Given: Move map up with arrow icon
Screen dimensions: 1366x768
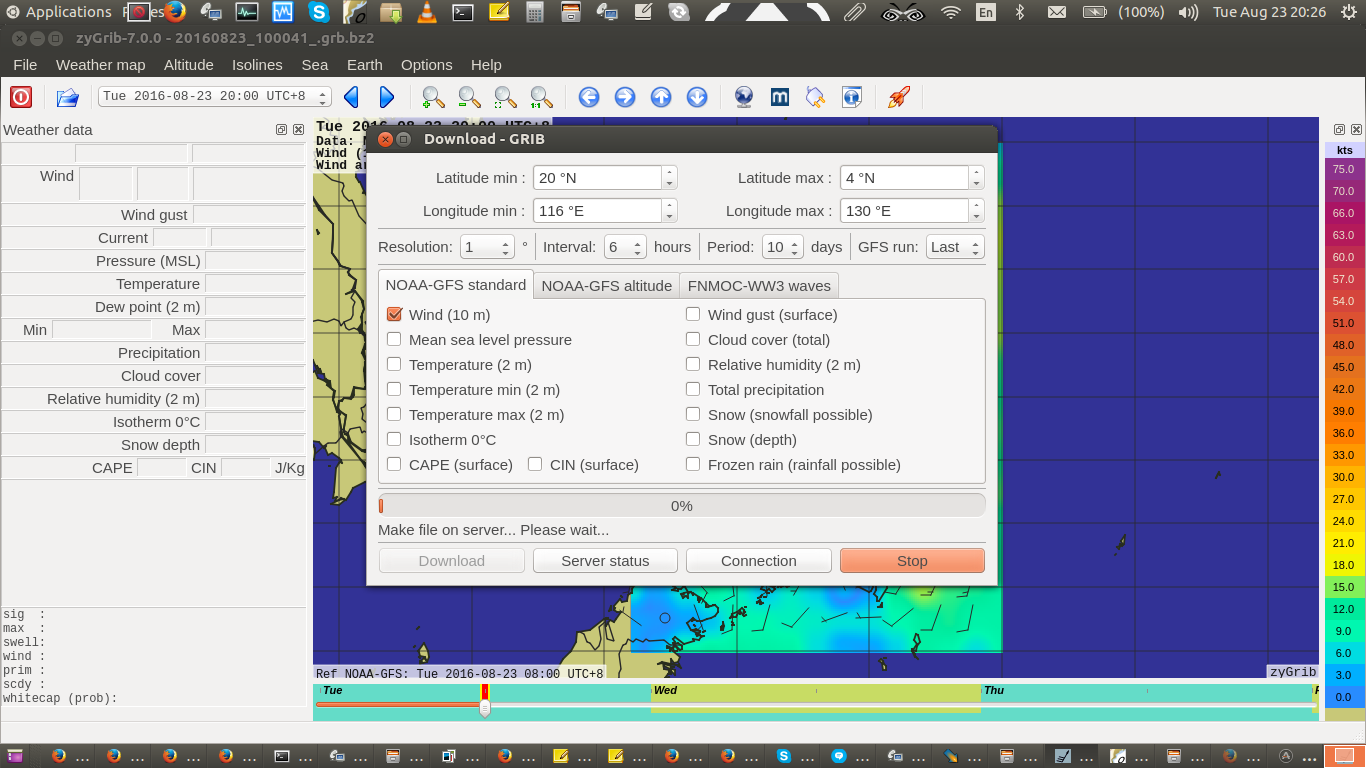Looking at the screenshot, I should 661,97.
